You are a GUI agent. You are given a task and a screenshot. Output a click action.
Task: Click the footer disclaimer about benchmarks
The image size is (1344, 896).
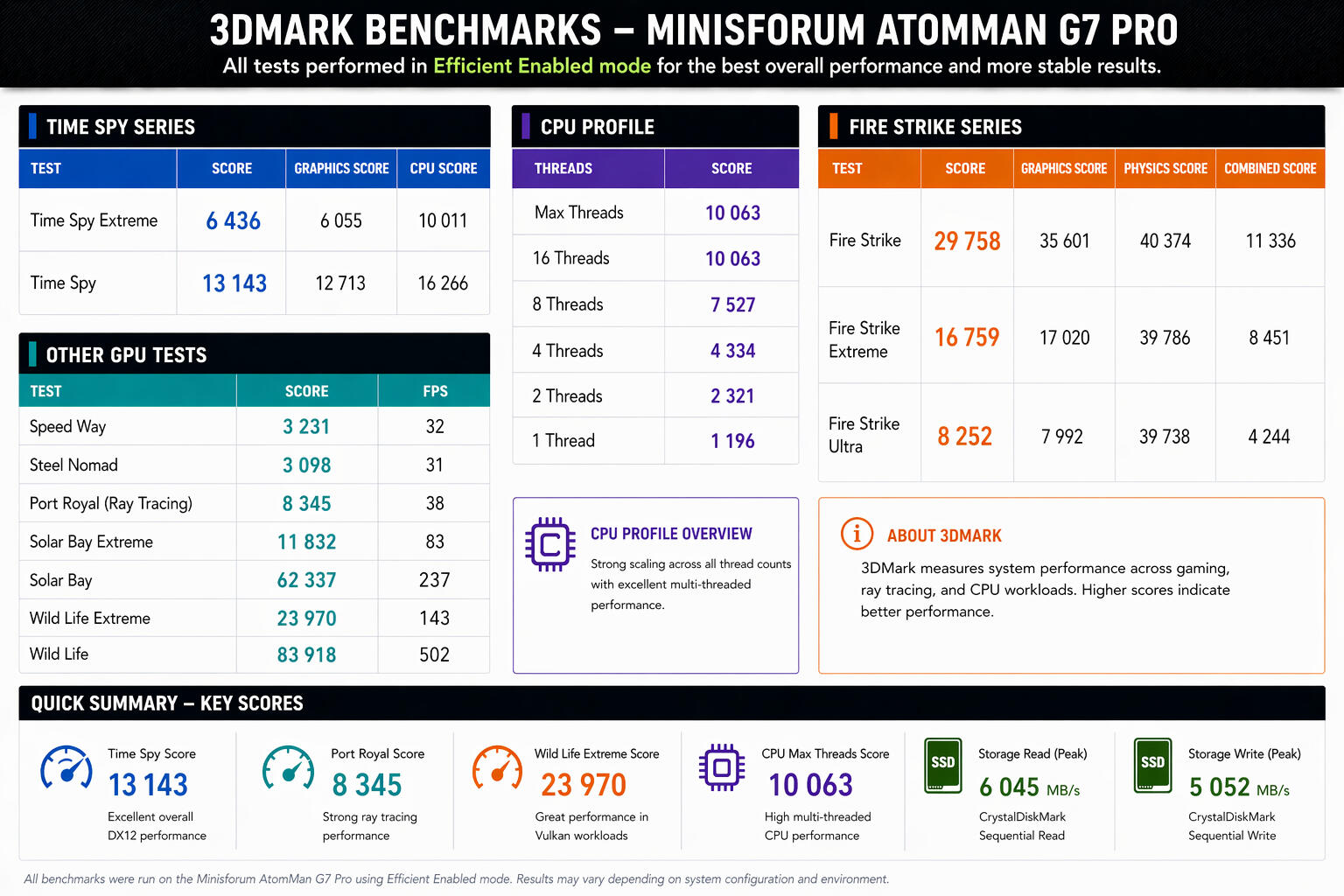tap(456, 878)
